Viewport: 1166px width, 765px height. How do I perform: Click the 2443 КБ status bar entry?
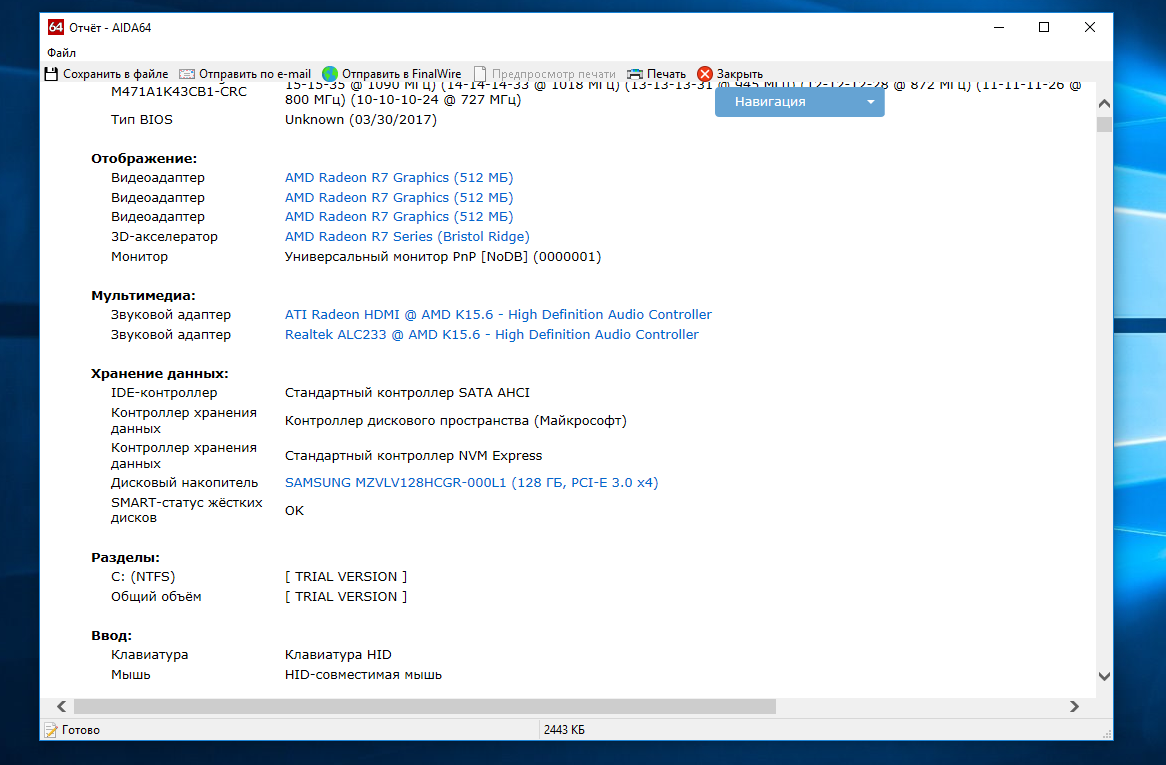pos(564,730)
